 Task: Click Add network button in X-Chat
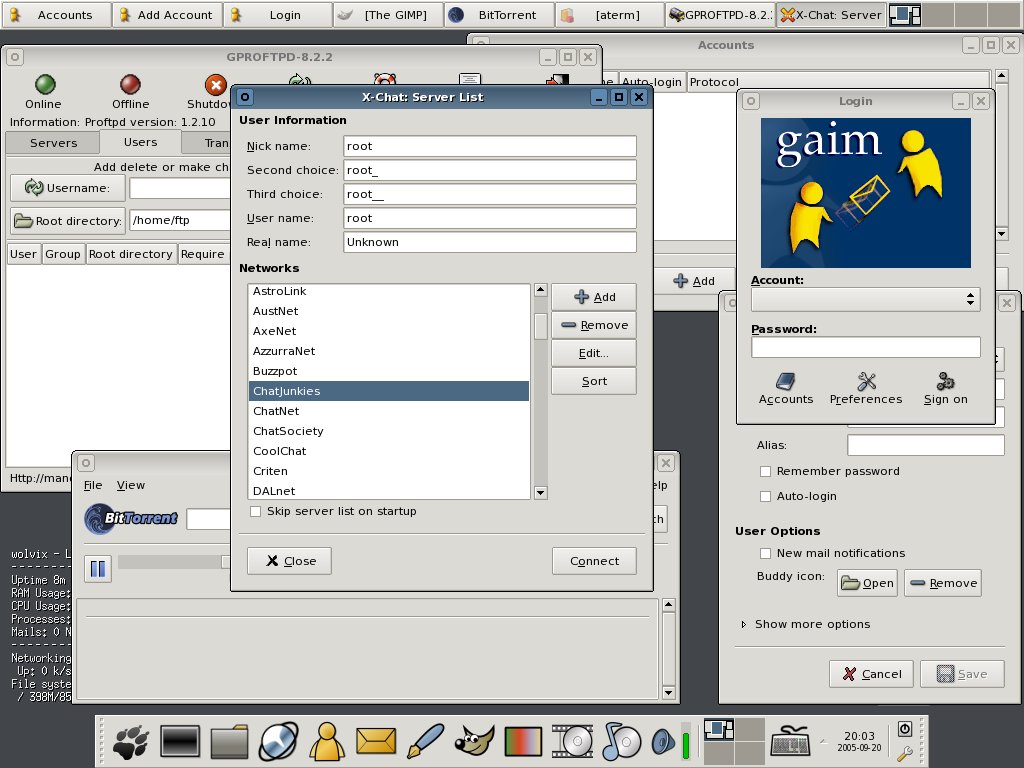tap(594, 297)
